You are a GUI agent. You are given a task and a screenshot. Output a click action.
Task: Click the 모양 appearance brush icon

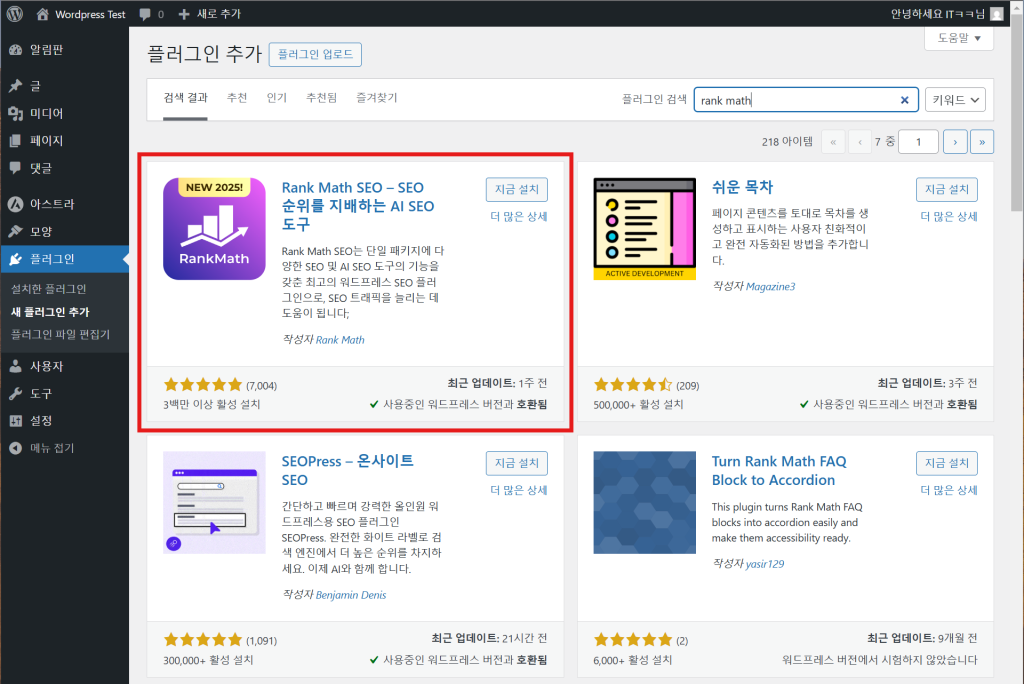tap(16, 231)
